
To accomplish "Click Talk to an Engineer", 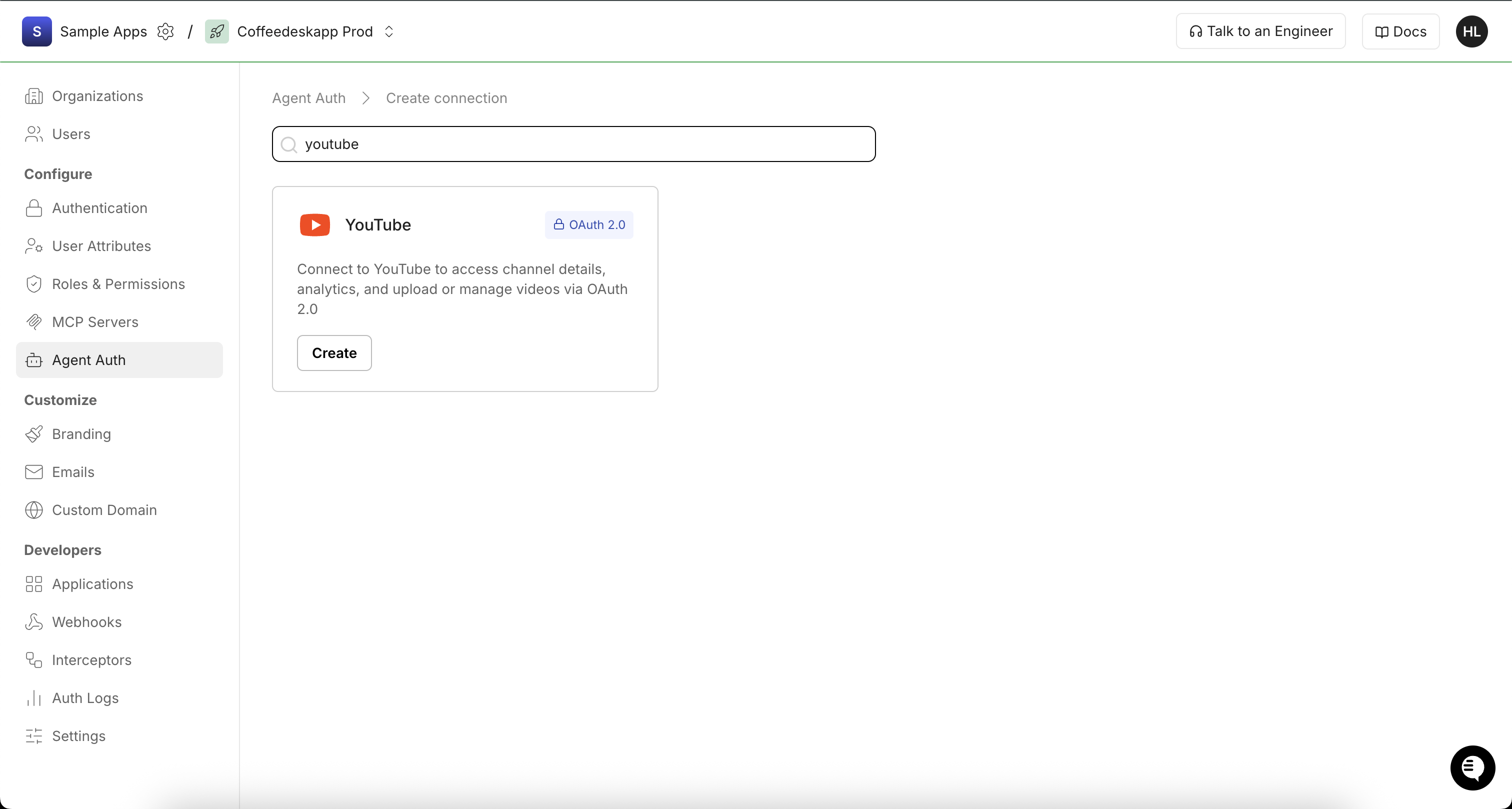I will (1260, 31).
